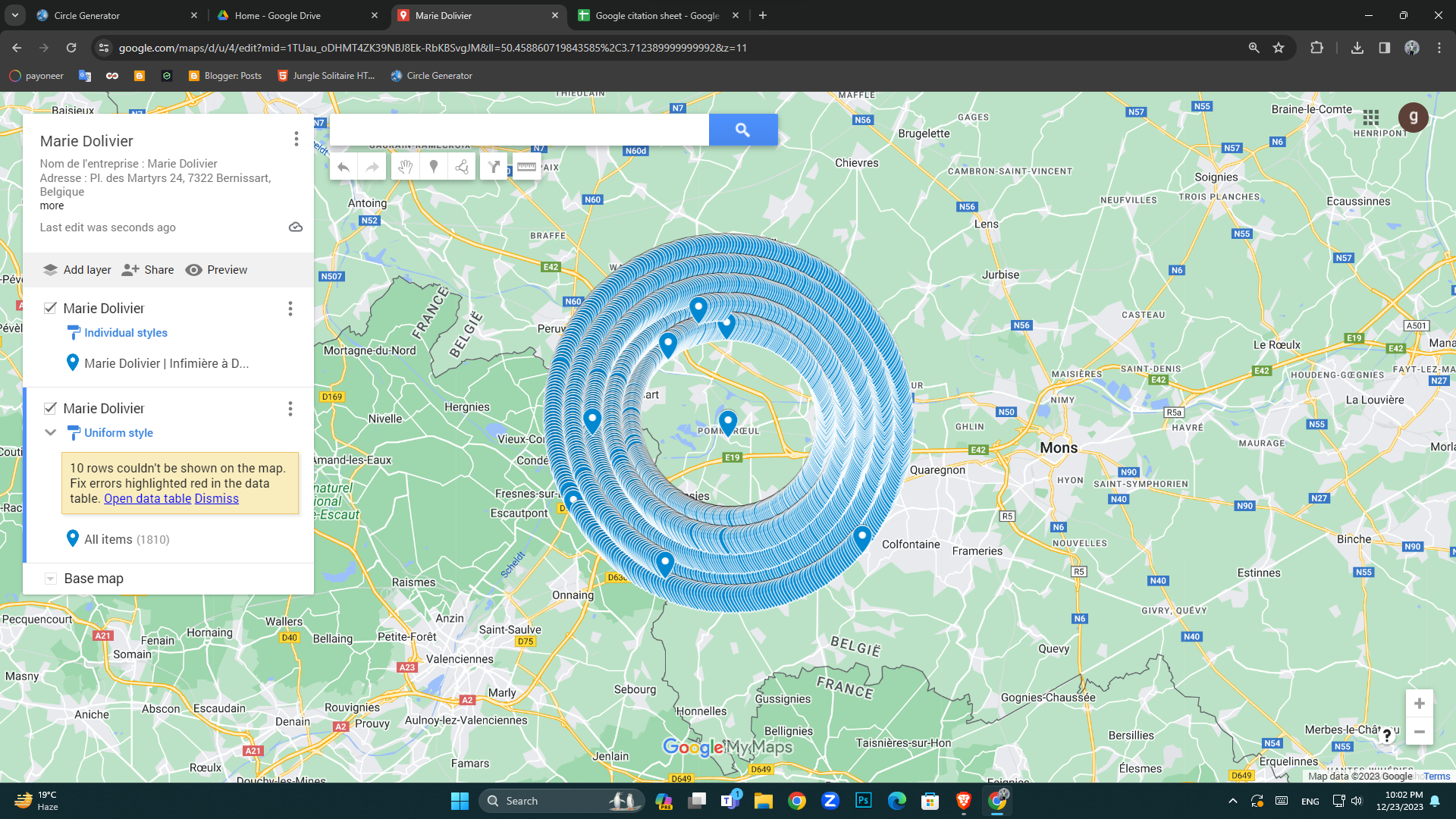
Task: Click the Uniform style paint option
Action: [118, 432]
